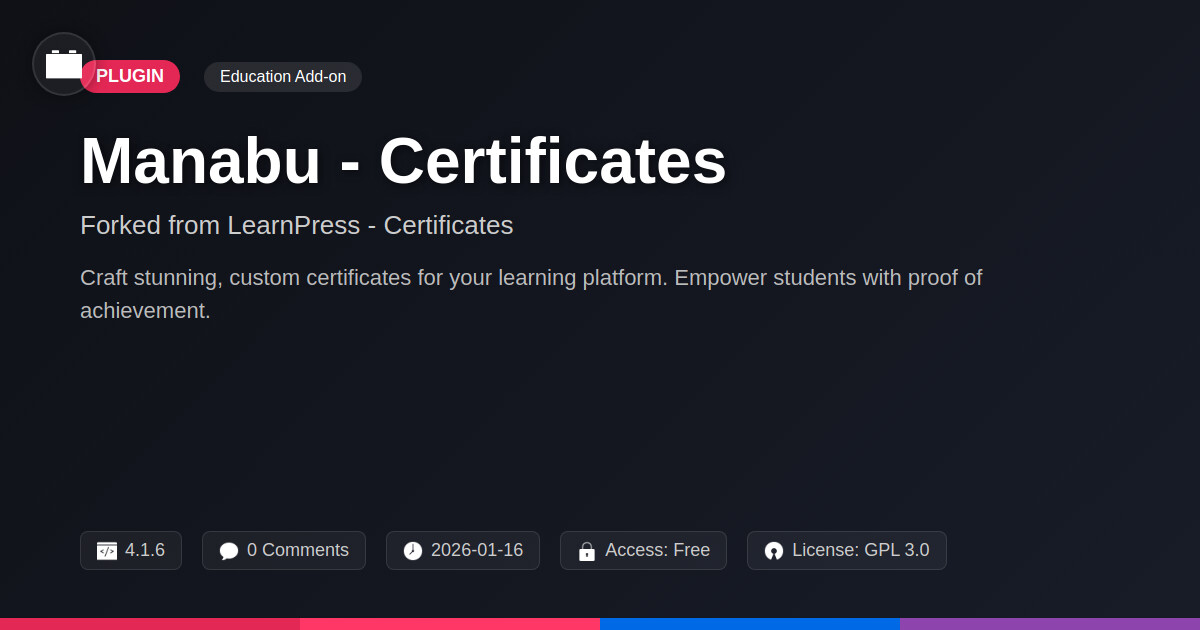Click the Manabu - Certificates title
This screenshot has height=630, width=1200.
(403, 160)
